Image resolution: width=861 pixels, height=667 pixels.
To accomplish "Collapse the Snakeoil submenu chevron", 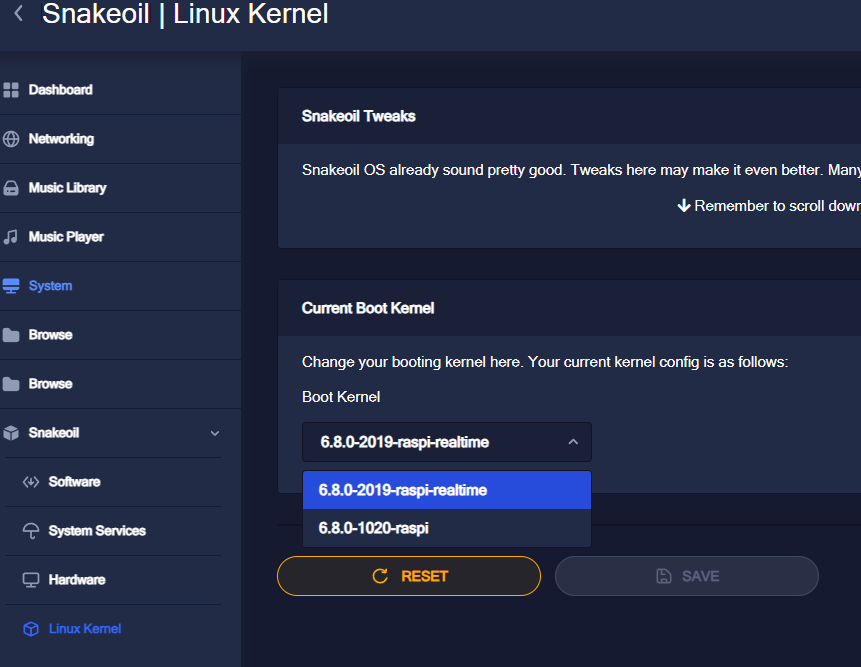I will (x=215, y=433).
